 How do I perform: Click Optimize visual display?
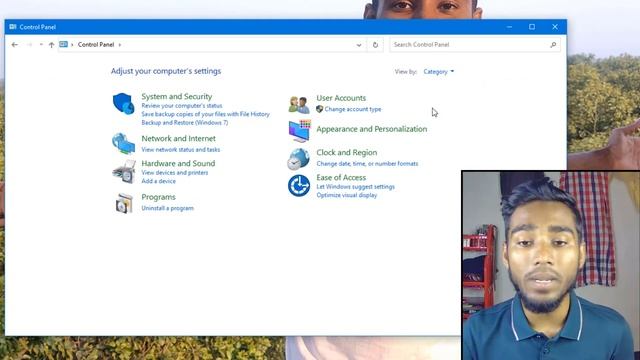coord(347,195)
